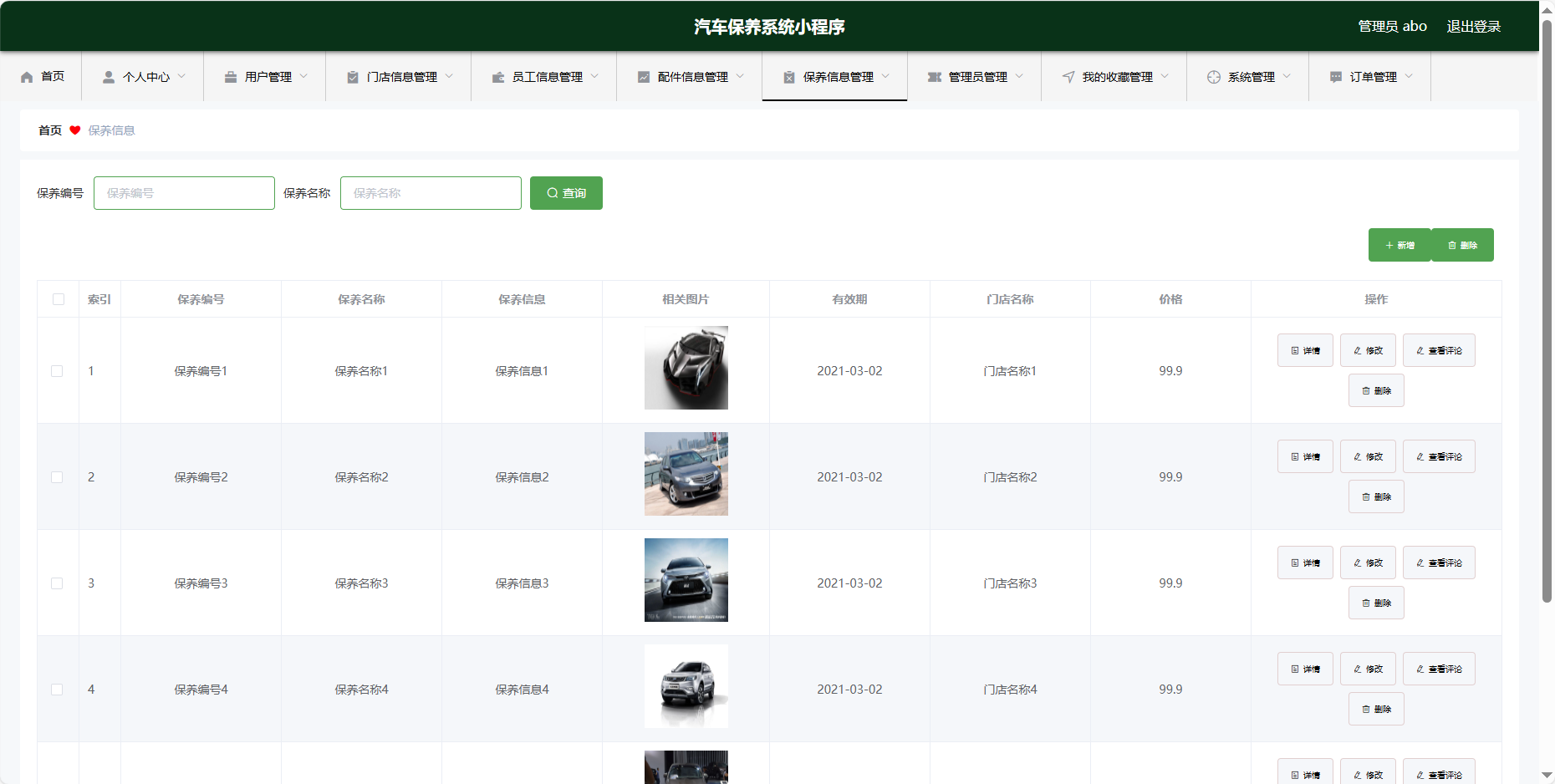Click 详情 button for 保养编号2
The height and width of the screenshot is (784, 1555).
[1305, 456]
